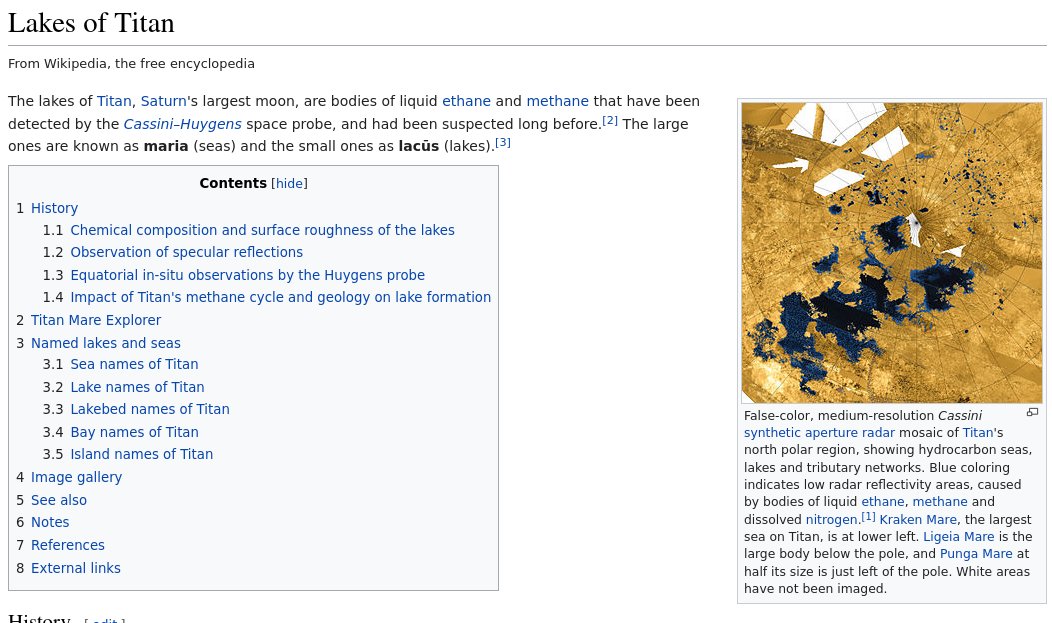The height and width of the screenshot is (623, 1052).
Task: Follow the ethane link in intro
Action: point(466,101)
